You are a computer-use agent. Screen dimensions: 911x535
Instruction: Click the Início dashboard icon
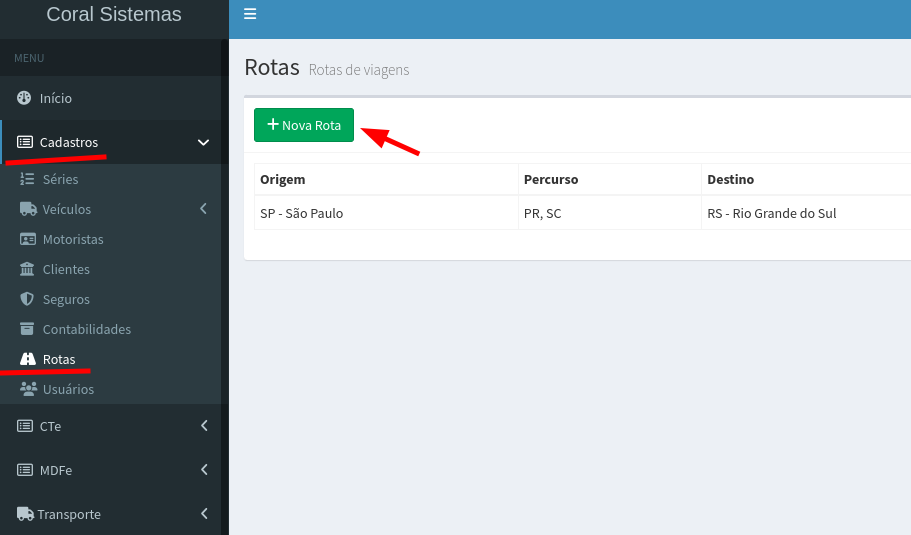tap(24, 98)
